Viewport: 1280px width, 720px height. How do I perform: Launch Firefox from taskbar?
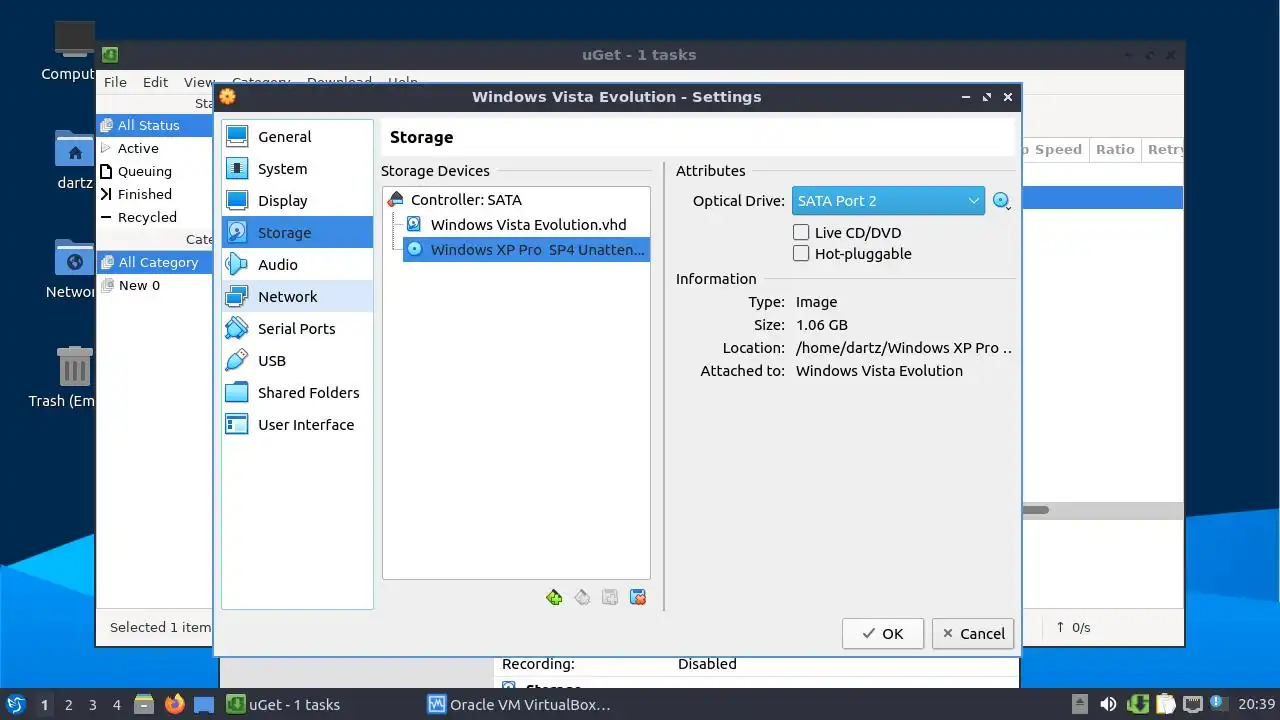pos(175,704)
